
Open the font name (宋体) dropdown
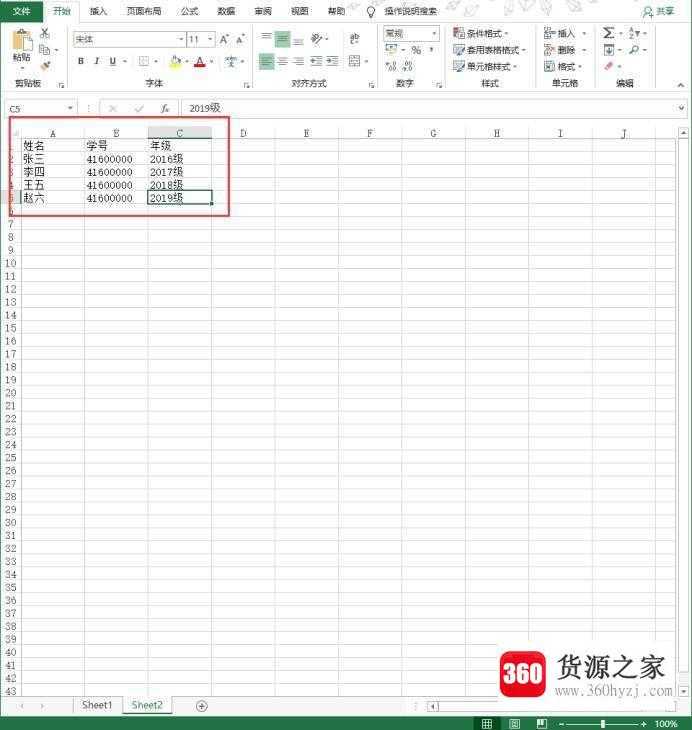[181, 40]
